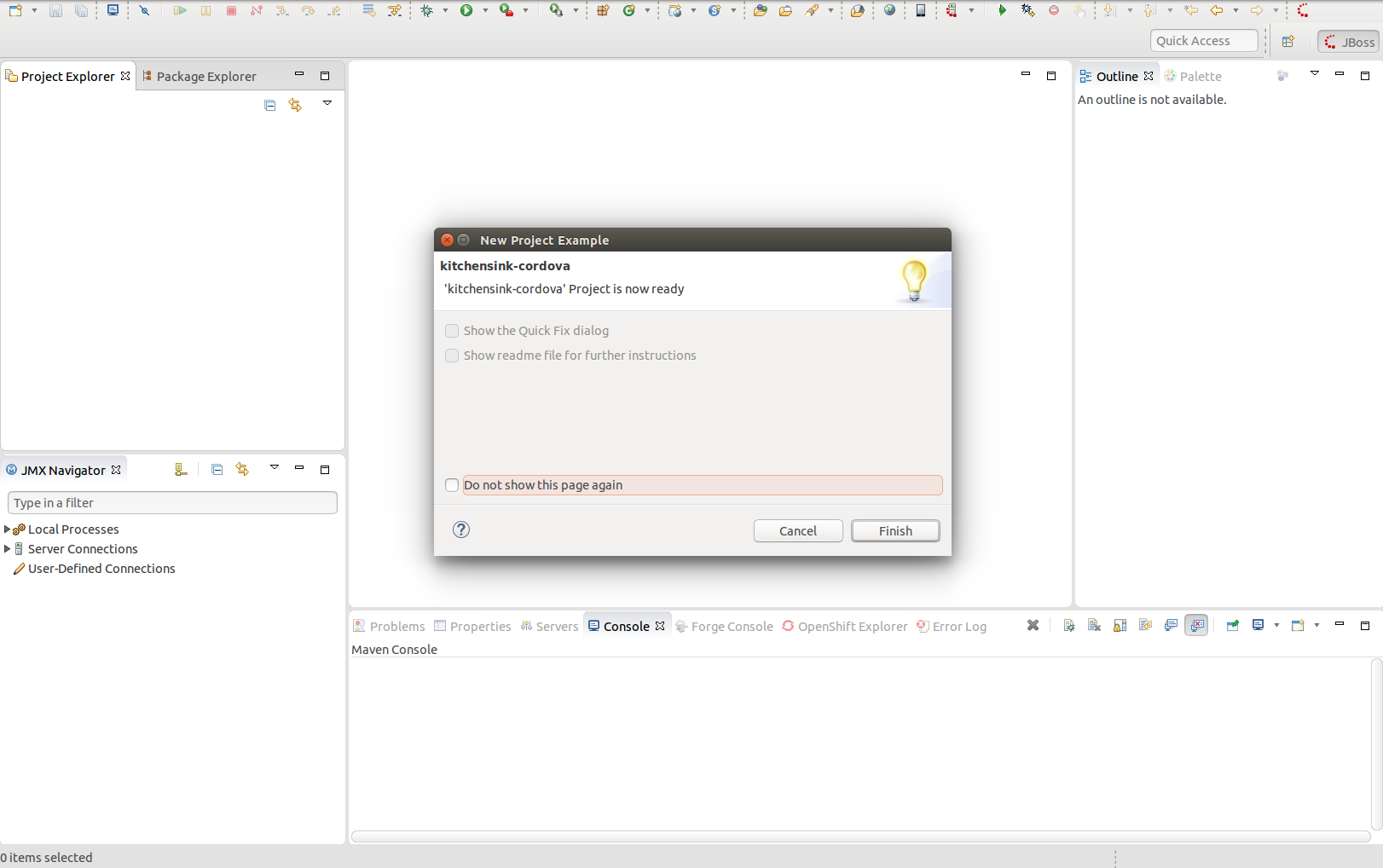
Task: Switch to the Package Explorer tab
Action: click(199, 77)
